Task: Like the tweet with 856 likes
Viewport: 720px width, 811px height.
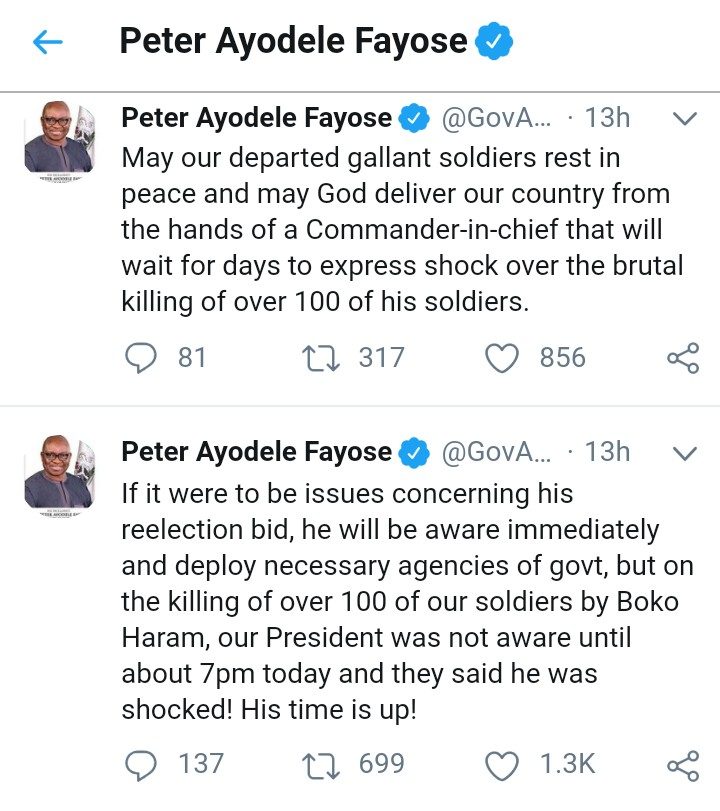Action: click(503, 358)
